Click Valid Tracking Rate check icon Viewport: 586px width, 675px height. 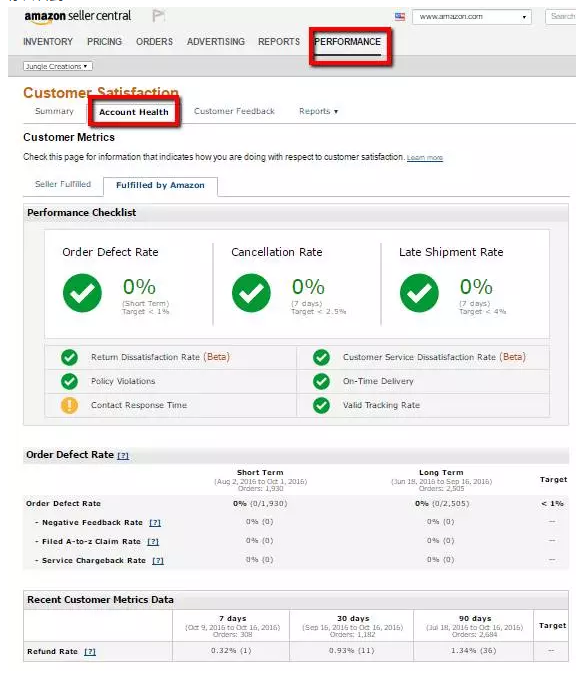click(x=321, y=406)
